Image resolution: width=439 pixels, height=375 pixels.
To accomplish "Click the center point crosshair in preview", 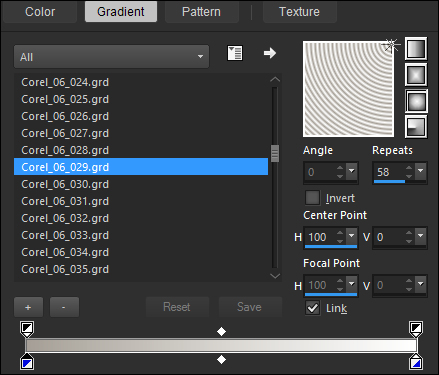I will point(391,45).
